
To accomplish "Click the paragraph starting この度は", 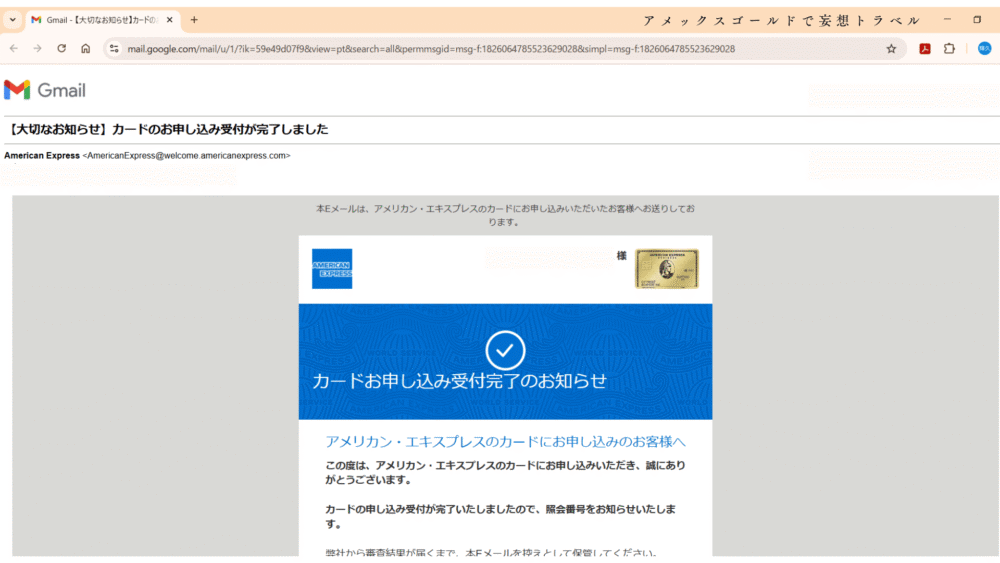I will [505, 472].
